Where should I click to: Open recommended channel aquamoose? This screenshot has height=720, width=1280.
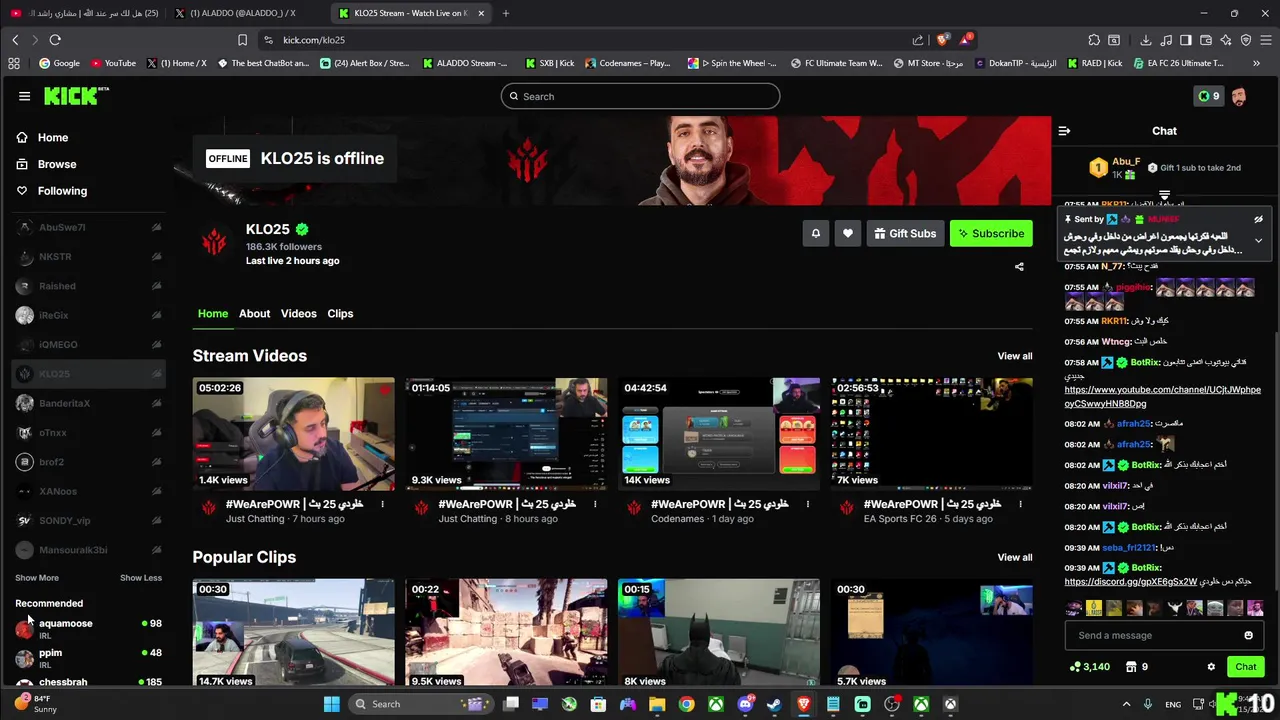[88, 628]
